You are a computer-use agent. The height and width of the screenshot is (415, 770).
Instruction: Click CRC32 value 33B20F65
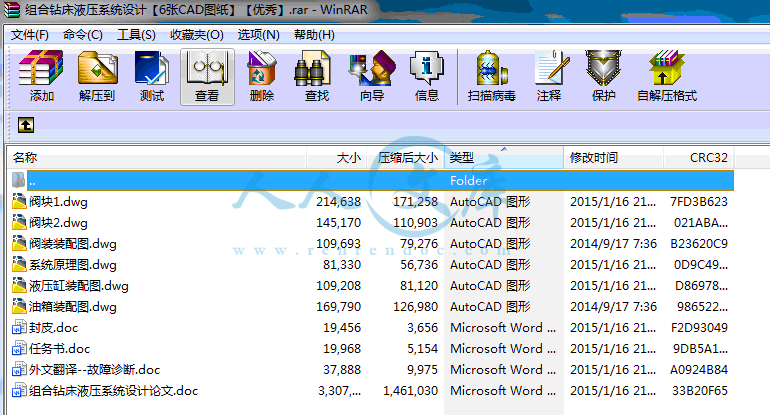click(x=700, y=391)
